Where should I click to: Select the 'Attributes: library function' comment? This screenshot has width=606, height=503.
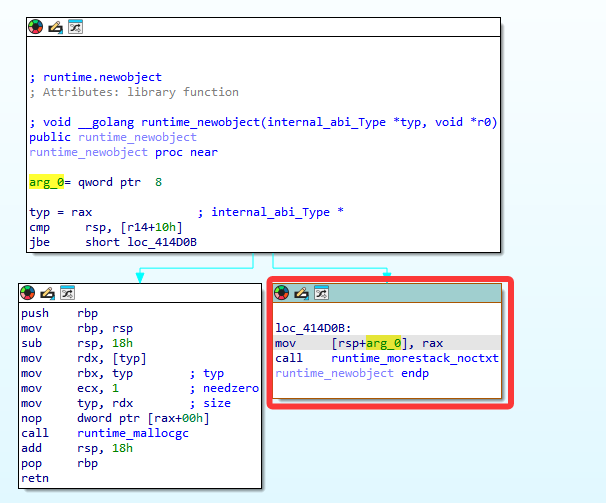click(x=141, y=92)
